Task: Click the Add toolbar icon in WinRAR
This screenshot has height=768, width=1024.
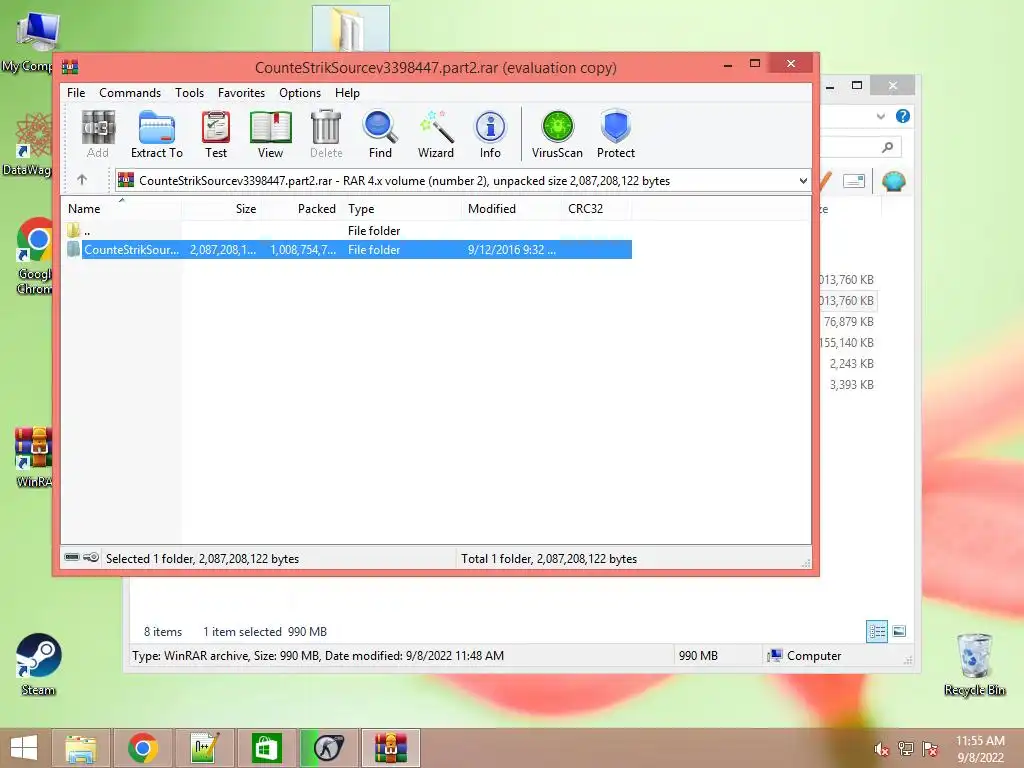Action: click(98, 134)
